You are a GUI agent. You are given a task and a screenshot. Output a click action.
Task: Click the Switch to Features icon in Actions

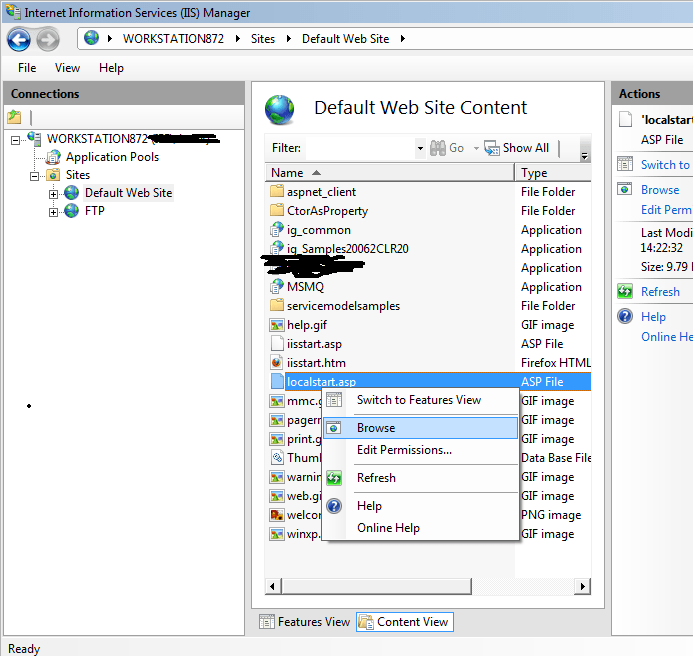(x=625, y=164)
